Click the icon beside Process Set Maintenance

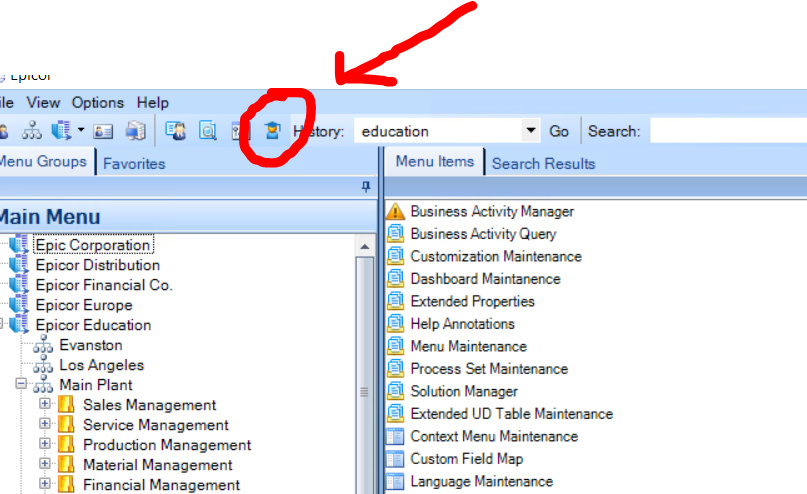point(395,368)
